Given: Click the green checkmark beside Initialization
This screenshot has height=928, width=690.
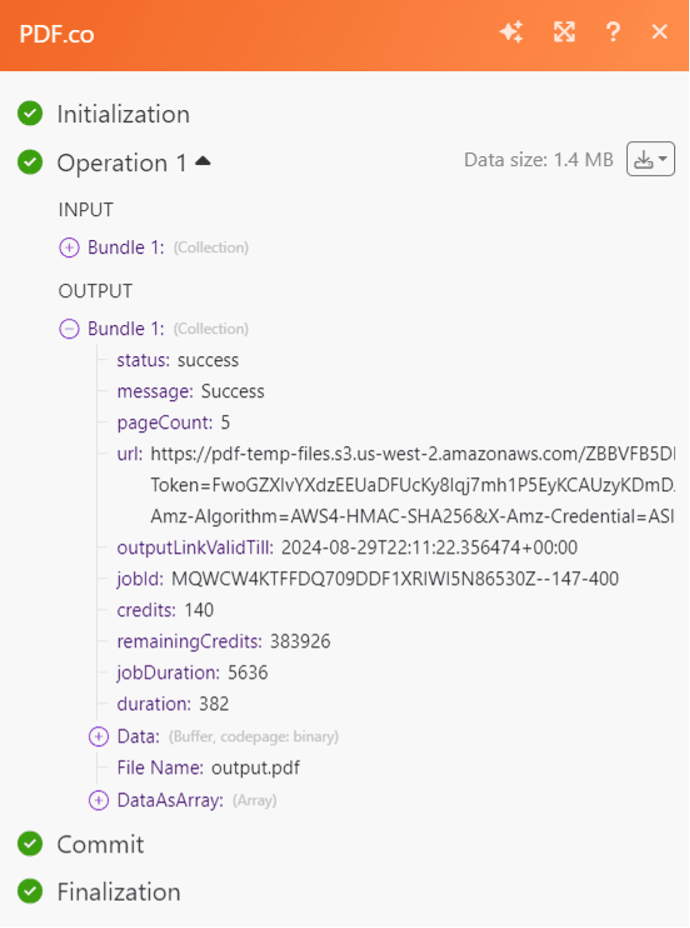Looking at the screenshot, I should coord(29,114).
